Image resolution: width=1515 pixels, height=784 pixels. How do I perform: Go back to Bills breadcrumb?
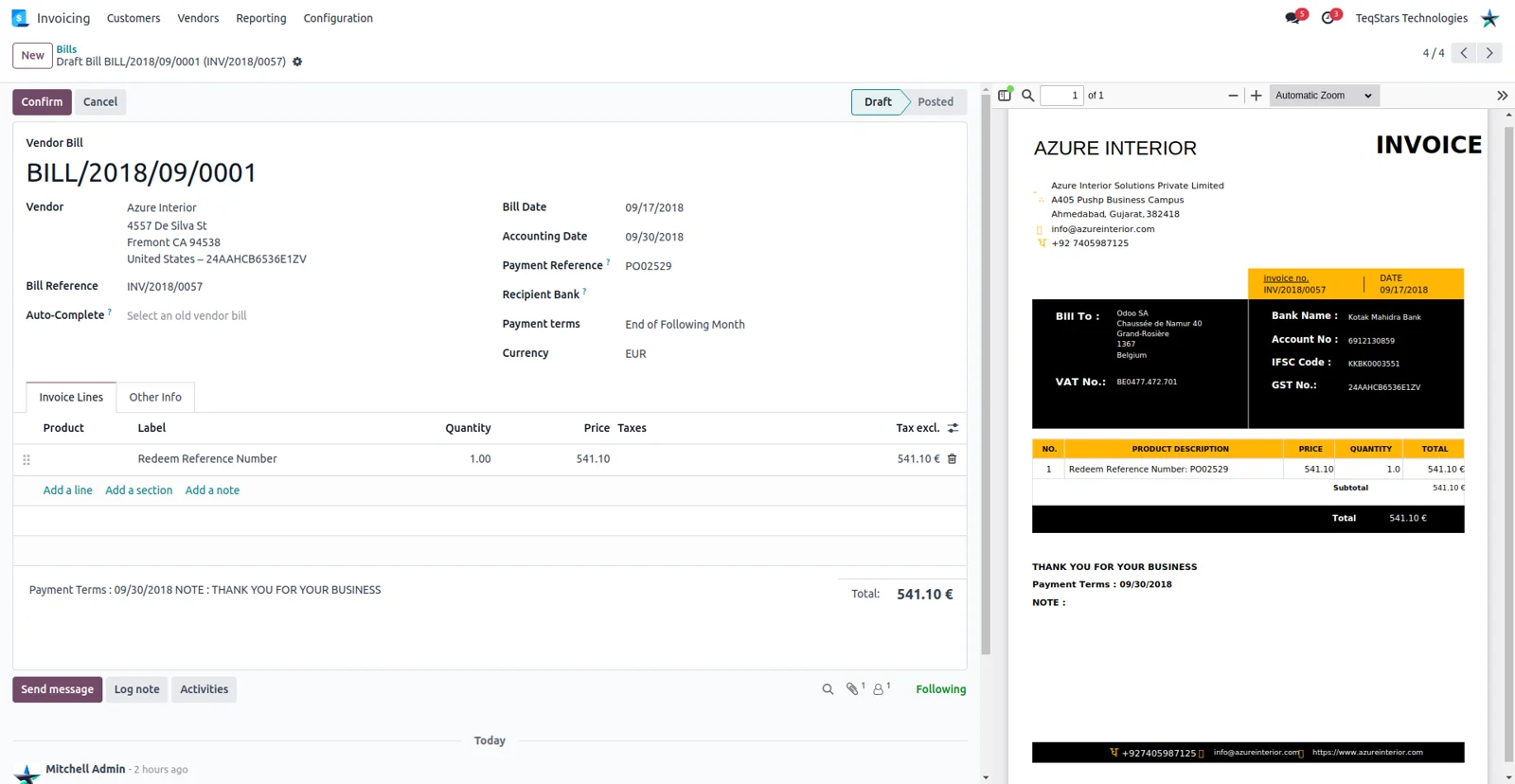click(66, 49)
